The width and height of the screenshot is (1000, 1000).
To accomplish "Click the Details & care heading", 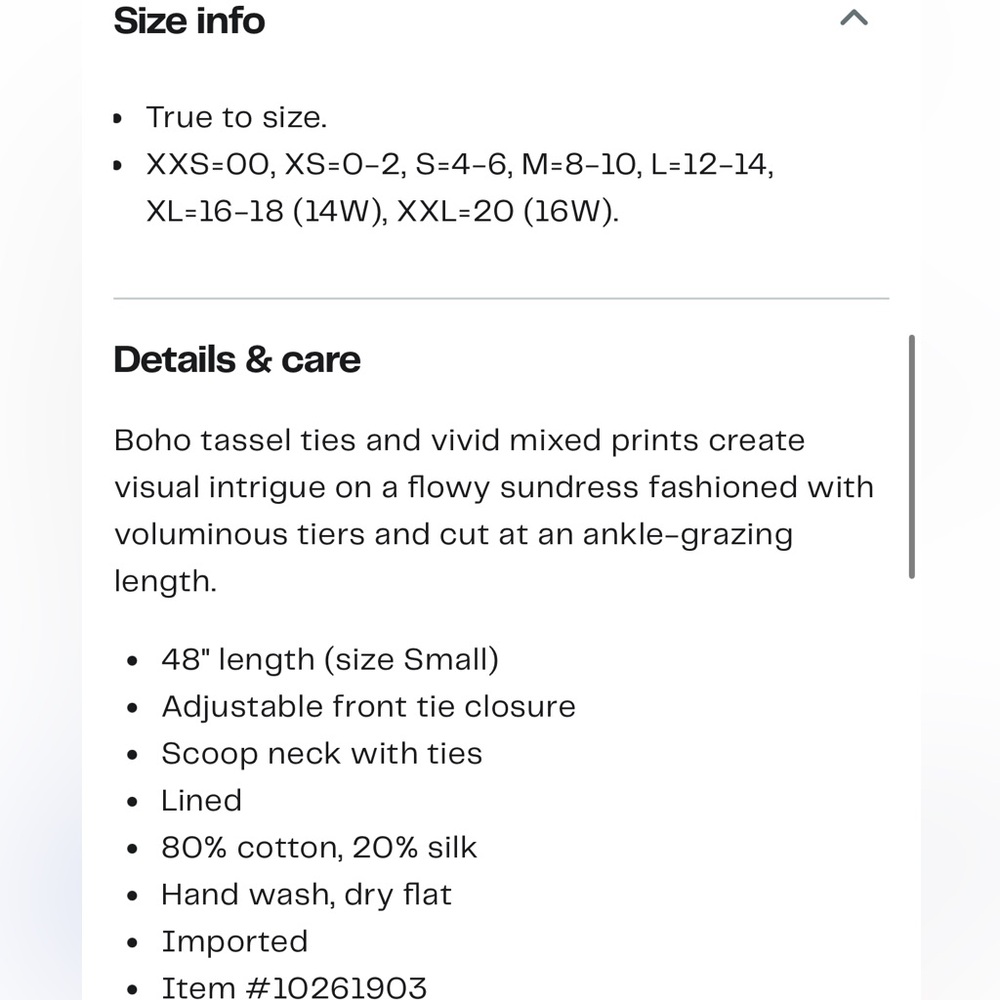I will tap(237, 360).
